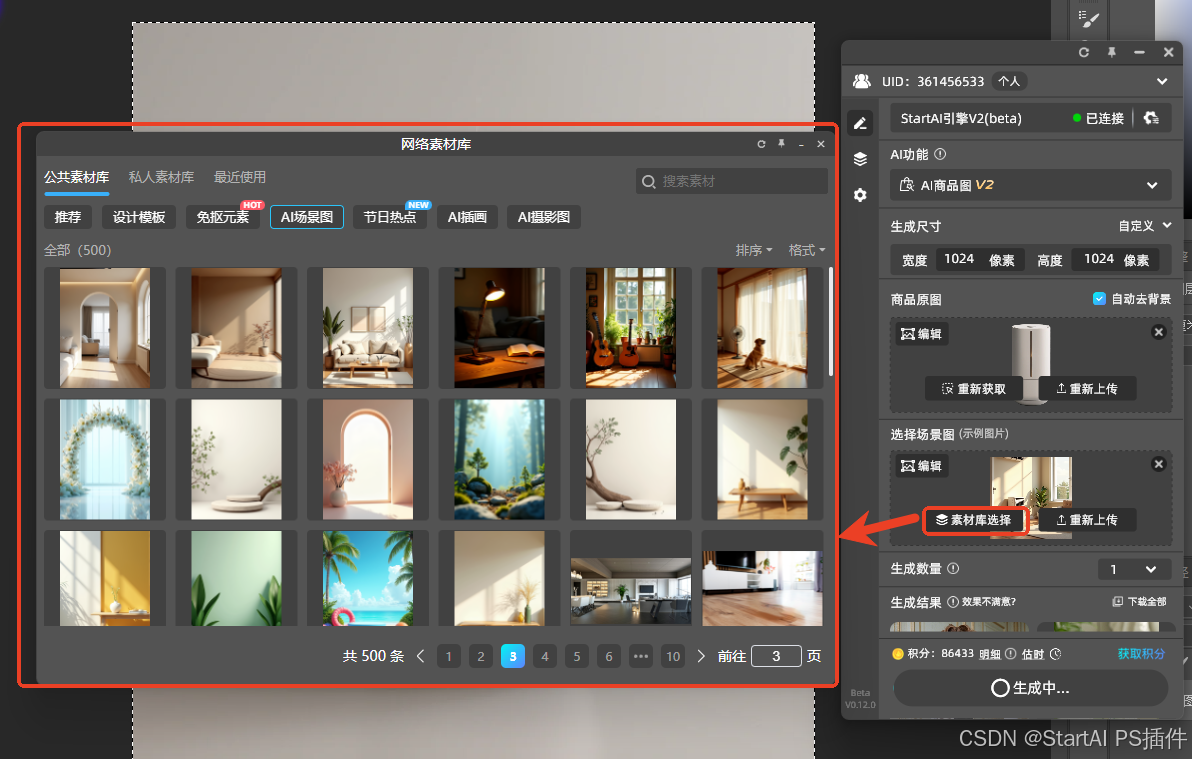Refresh the 网络素材库 window
Viewport: 1192px width, 759px height.
click(761, 144)
